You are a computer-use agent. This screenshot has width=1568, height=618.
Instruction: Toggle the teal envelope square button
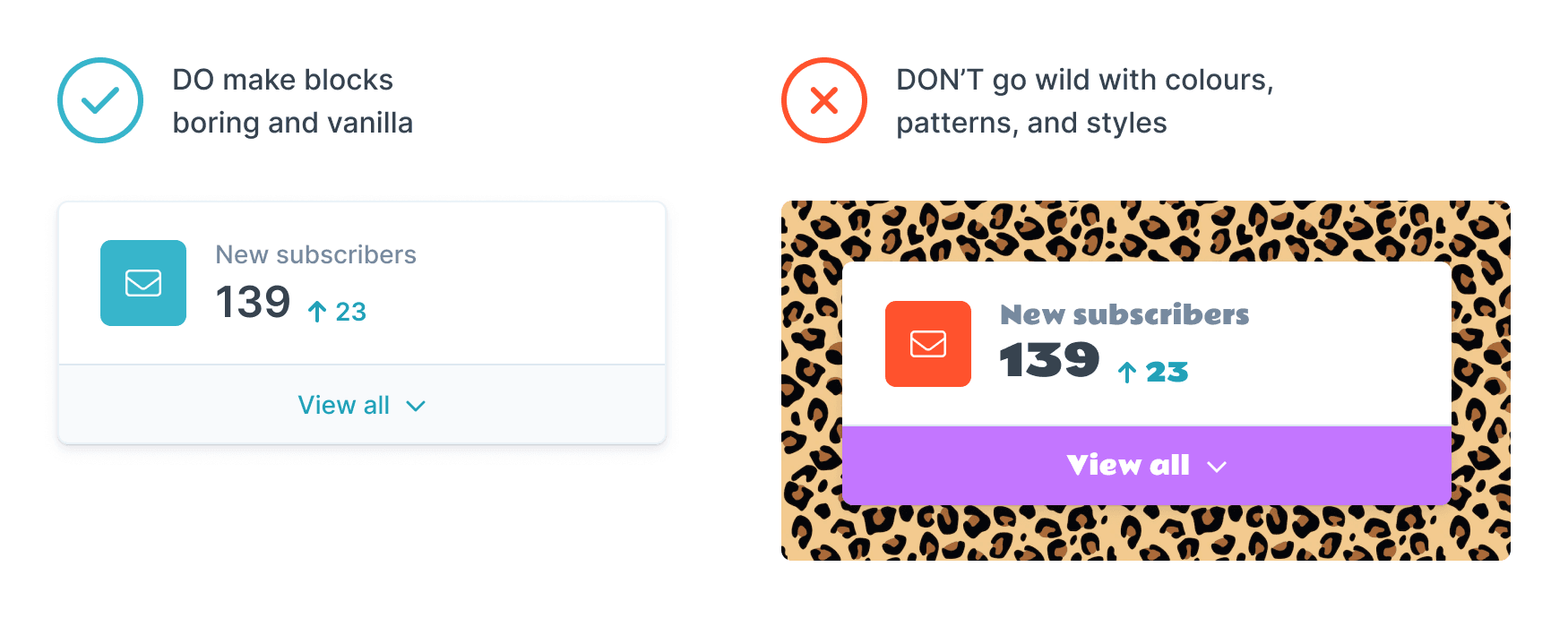(x=142, y=283)
